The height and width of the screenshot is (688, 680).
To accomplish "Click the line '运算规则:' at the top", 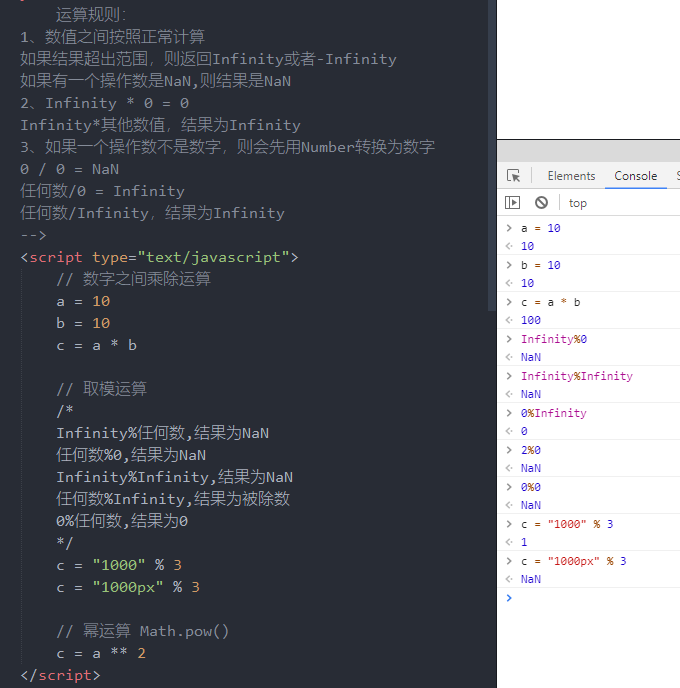I will click(x=91, y=15).
